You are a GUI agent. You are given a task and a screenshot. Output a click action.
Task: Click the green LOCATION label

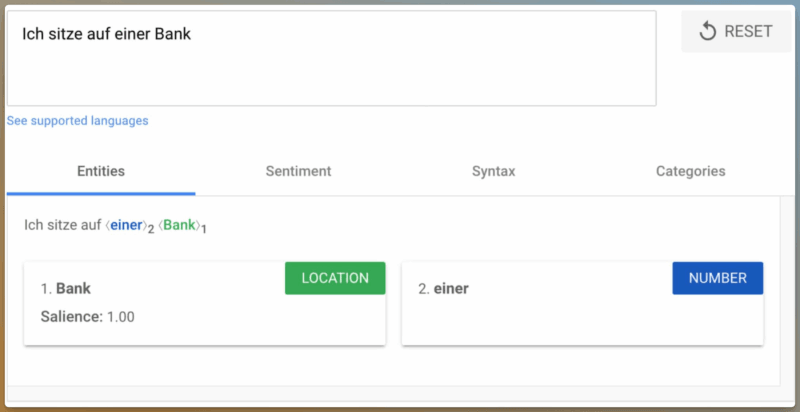(335, 278)
